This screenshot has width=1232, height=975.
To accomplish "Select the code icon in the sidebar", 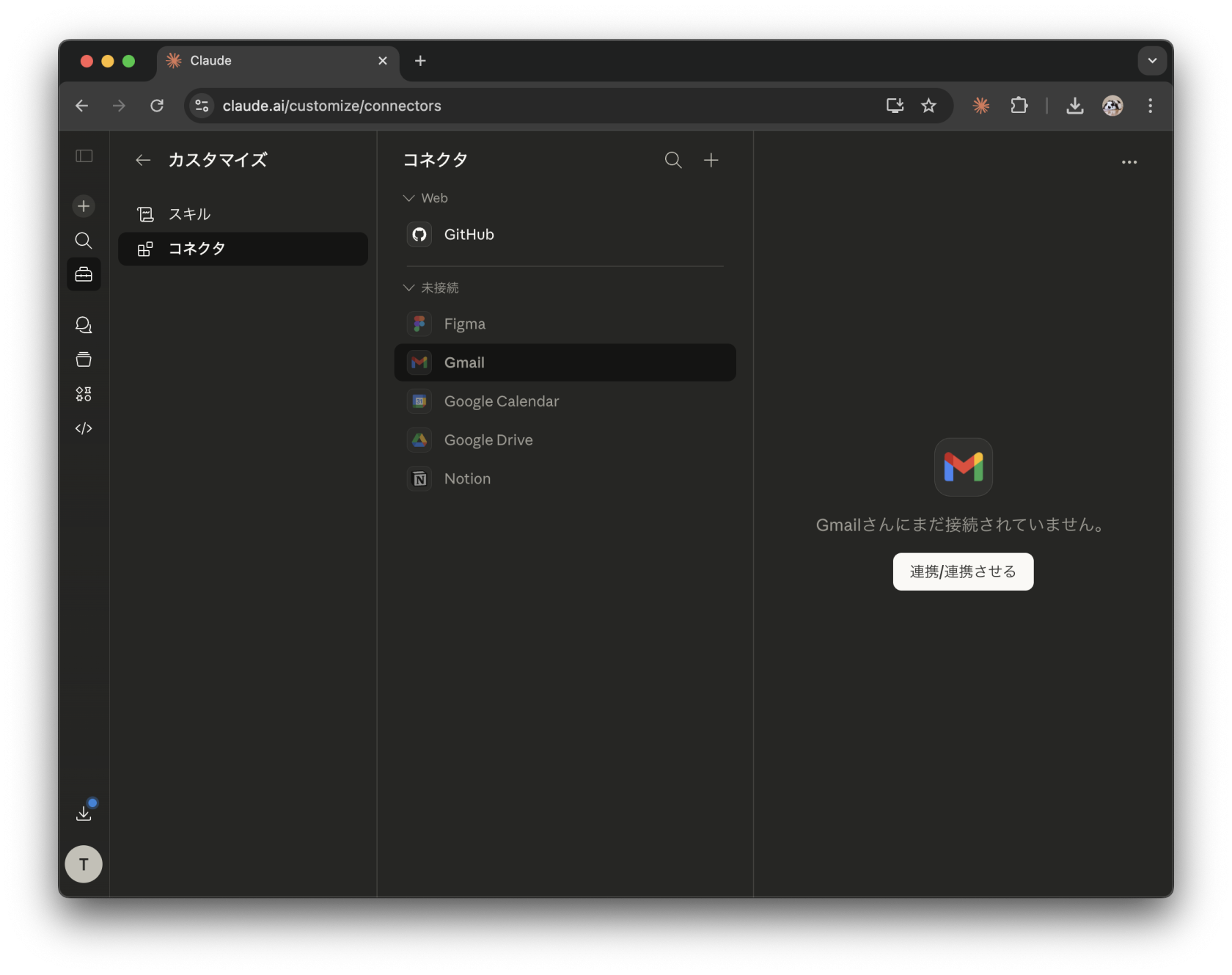I will 84,428.
